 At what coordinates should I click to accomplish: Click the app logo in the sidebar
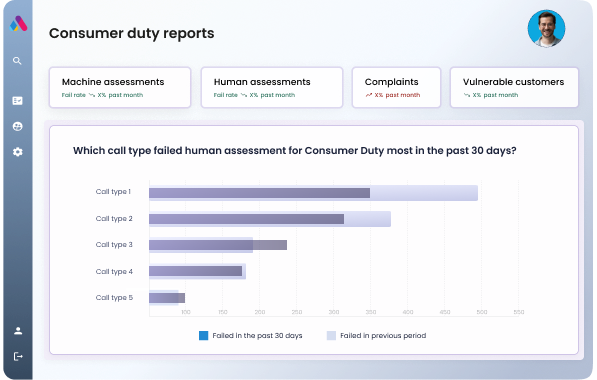tap(18, 24)
